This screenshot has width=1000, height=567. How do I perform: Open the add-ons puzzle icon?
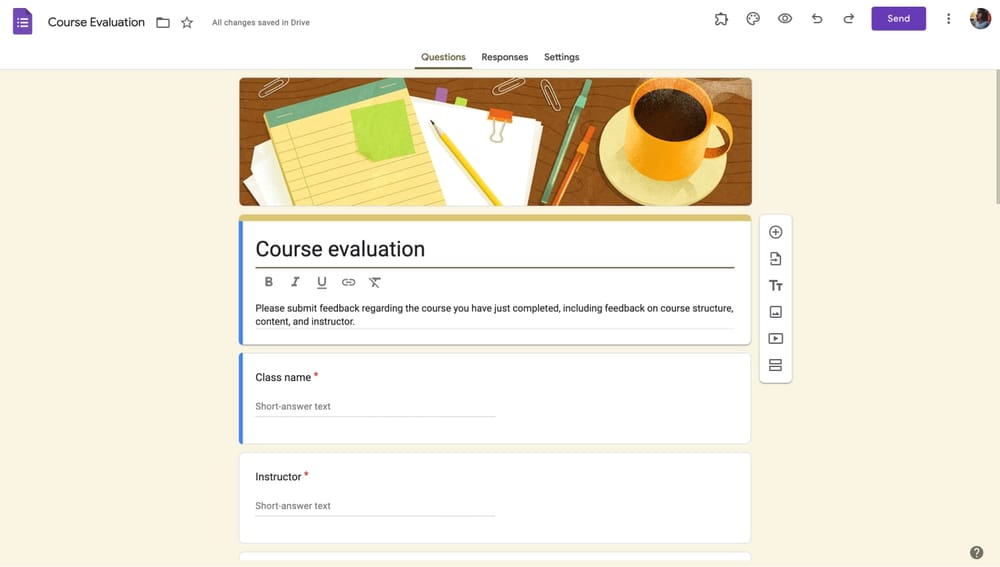coord(721,19)
